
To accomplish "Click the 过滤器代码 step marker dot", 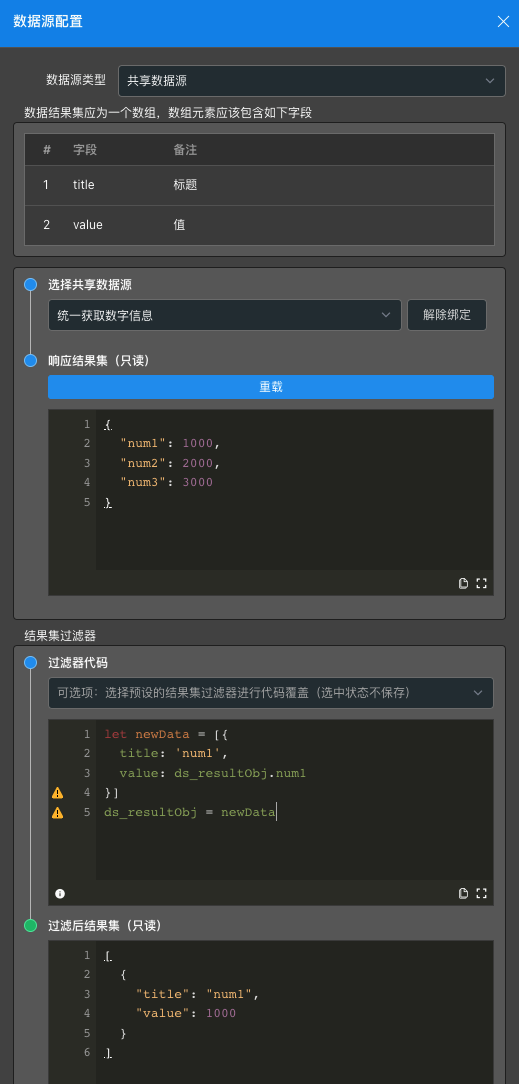I will pyautogui.click(x=30, y=663).
